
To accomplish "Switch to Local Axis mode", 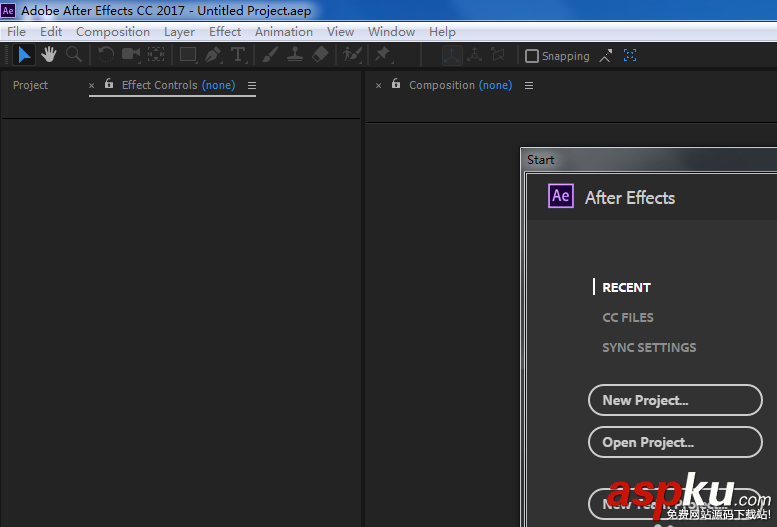I will click(x=452, y=55).
